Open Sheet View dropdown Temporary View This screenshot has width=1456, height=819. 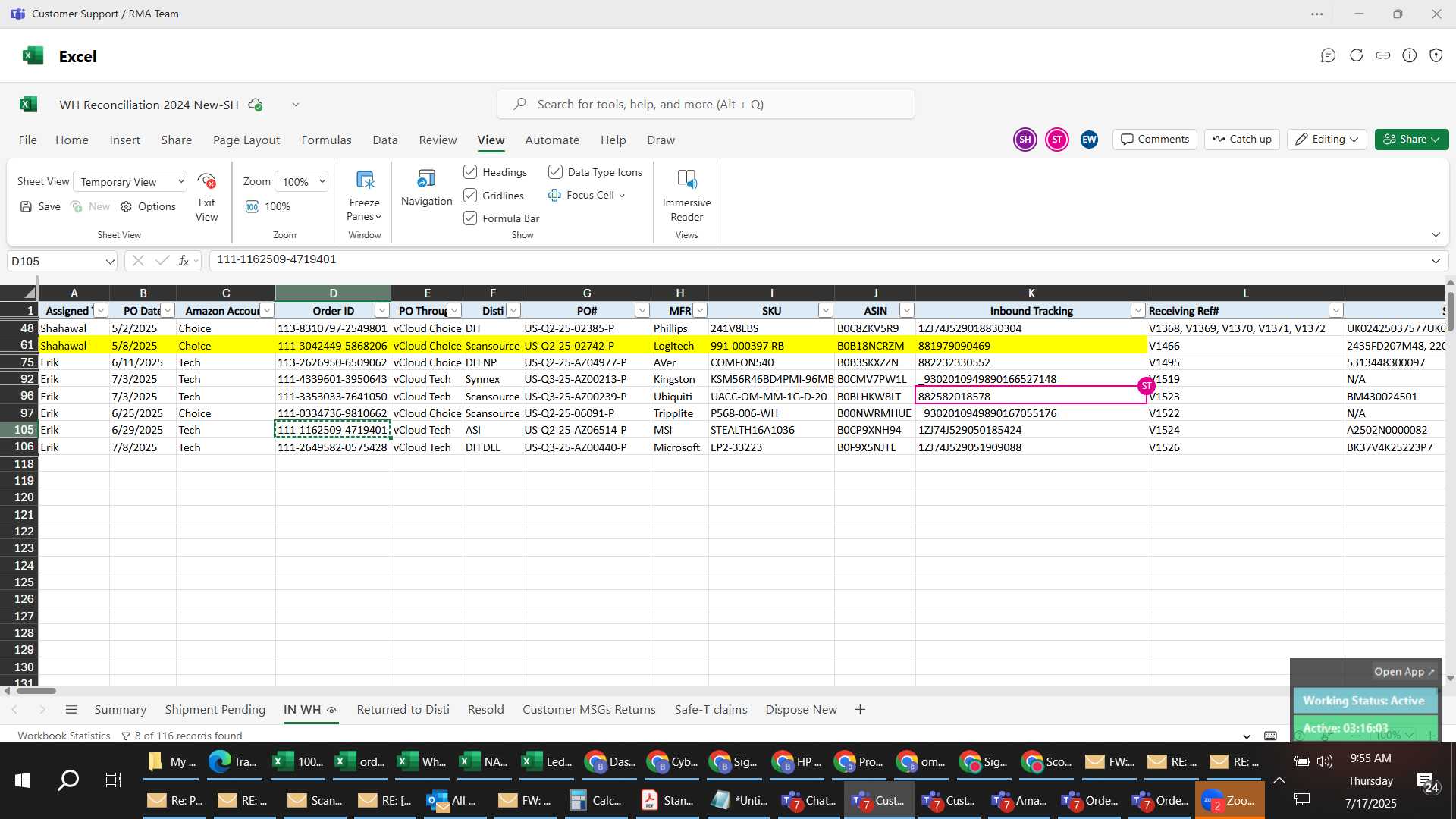(130, 182)
